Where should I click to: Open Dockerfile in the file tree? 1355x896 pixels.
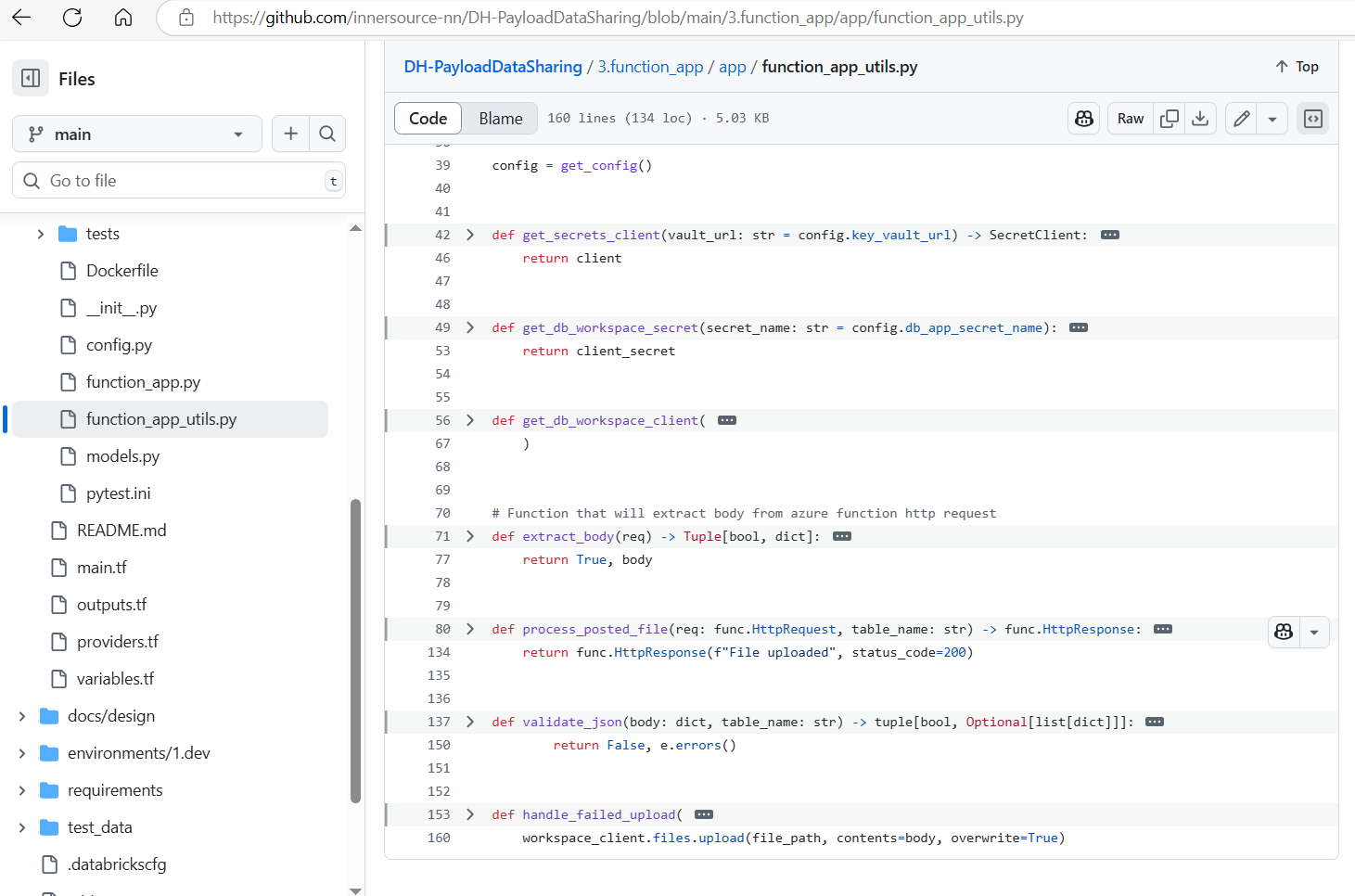click(121, 271)
